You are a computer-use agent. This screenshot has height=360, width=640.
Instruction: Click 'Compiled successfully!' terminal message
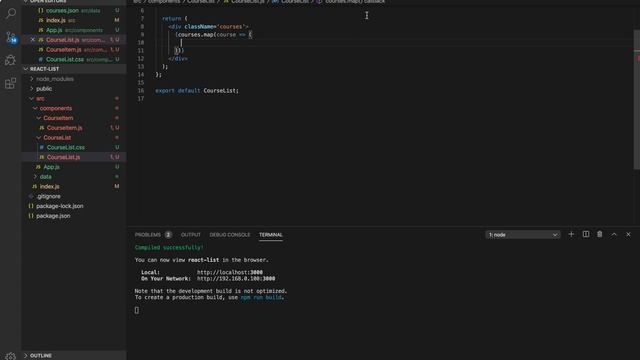coord(169,247)
